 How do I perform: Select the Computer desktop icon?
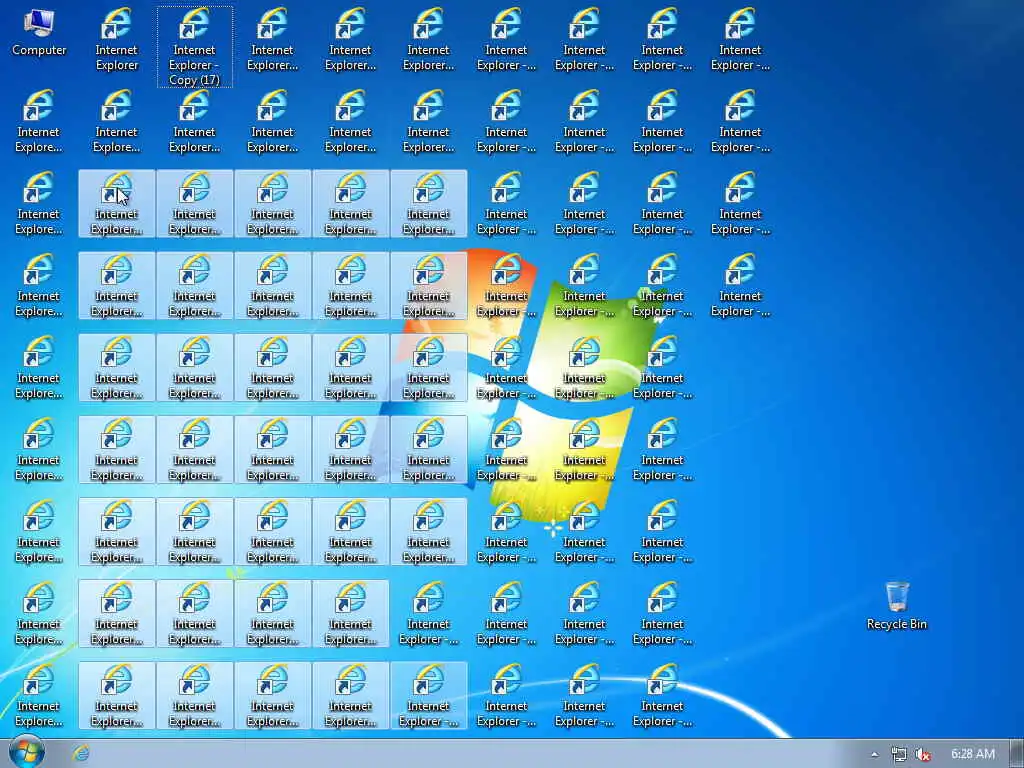point(39,33)
